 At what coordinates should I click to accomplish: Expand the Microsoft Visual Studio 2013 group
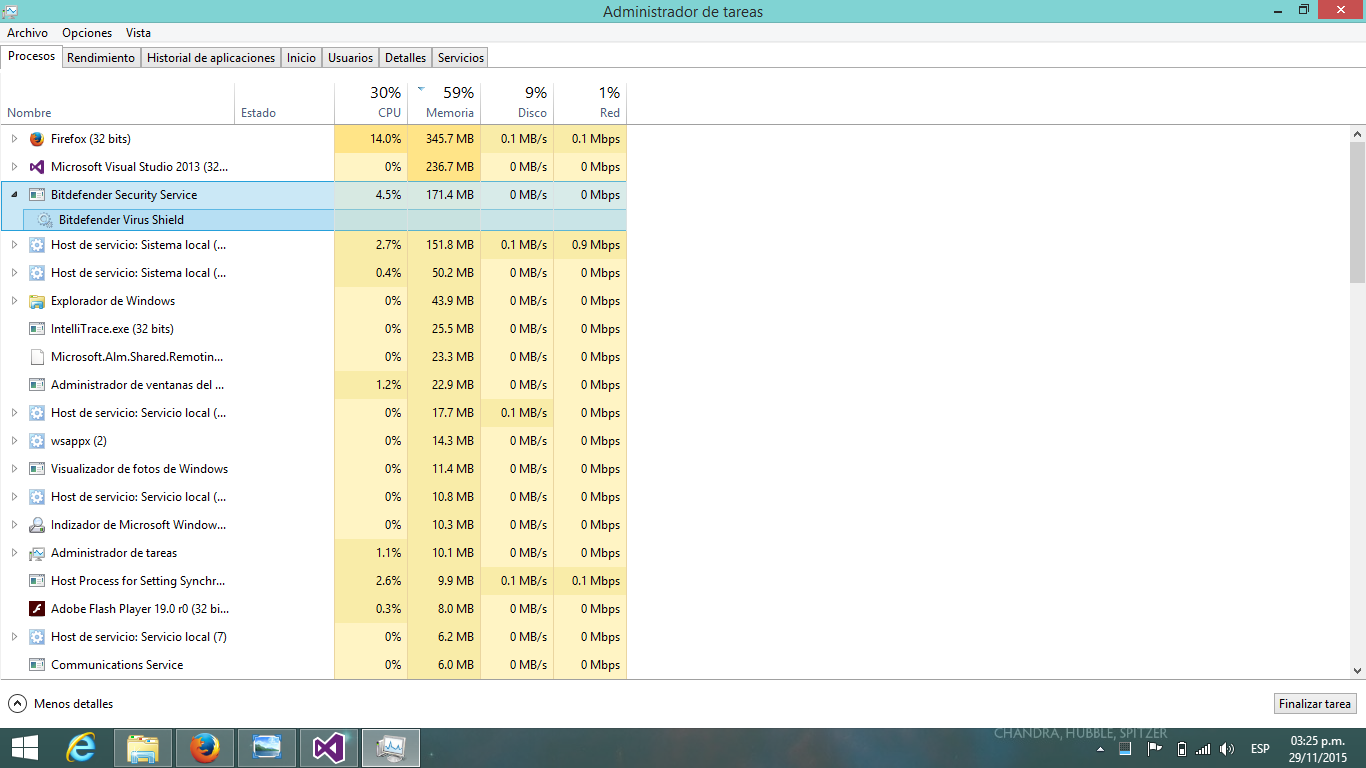point(14,167)
